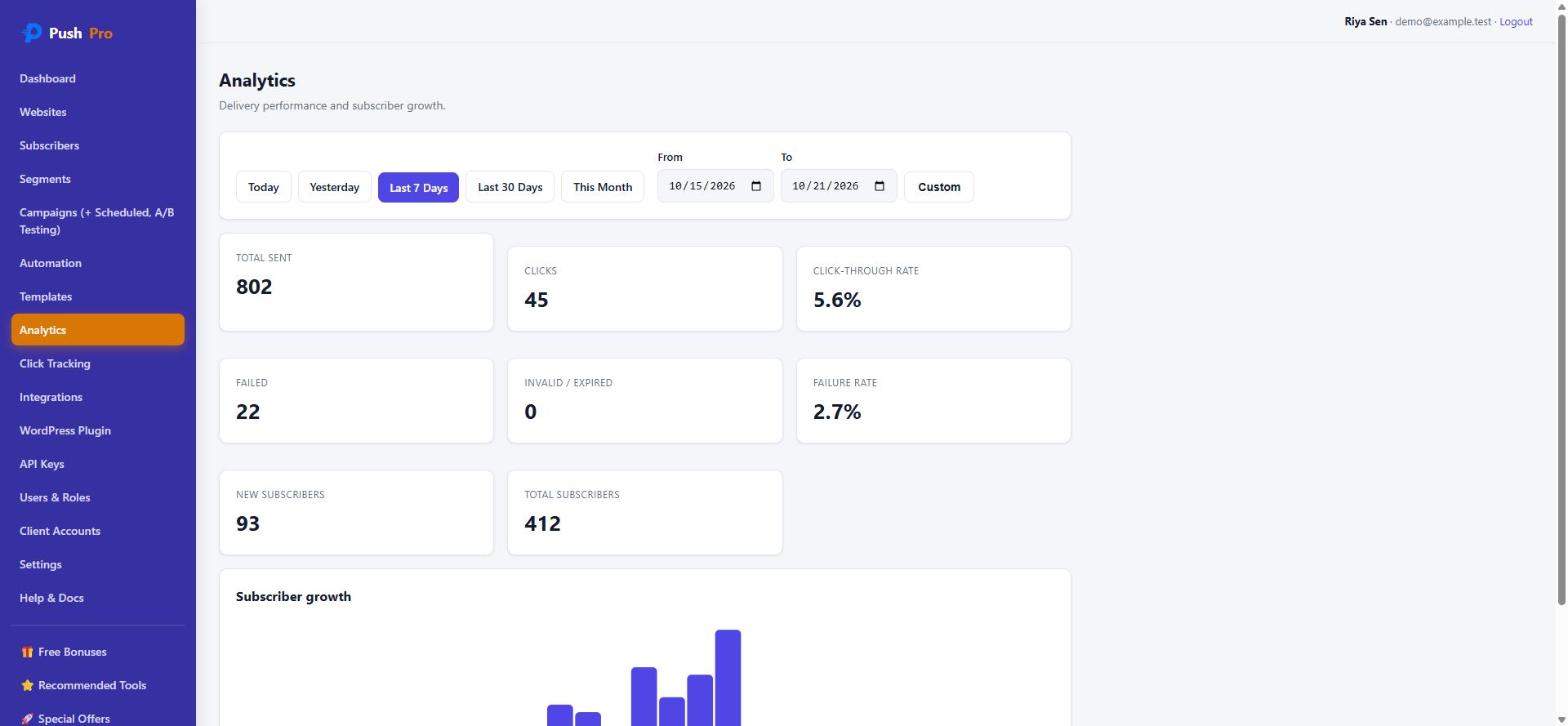Image resolution: width=1568 pixels, height=726 pixels.
Task: Open WordPress Plugin page
Action: [97, 431]
